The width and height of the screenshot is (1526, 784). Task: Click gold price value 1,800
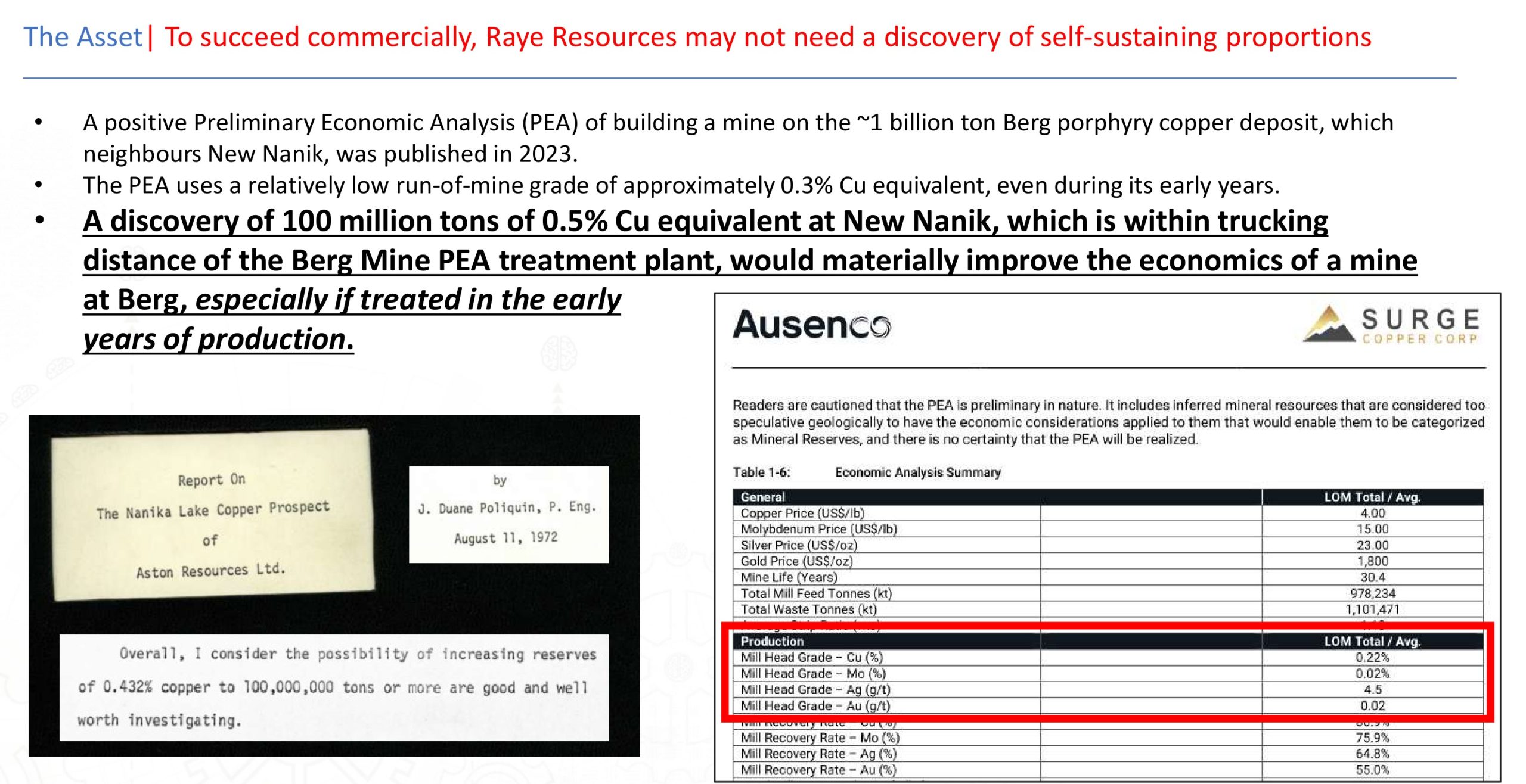[1373, 561]
